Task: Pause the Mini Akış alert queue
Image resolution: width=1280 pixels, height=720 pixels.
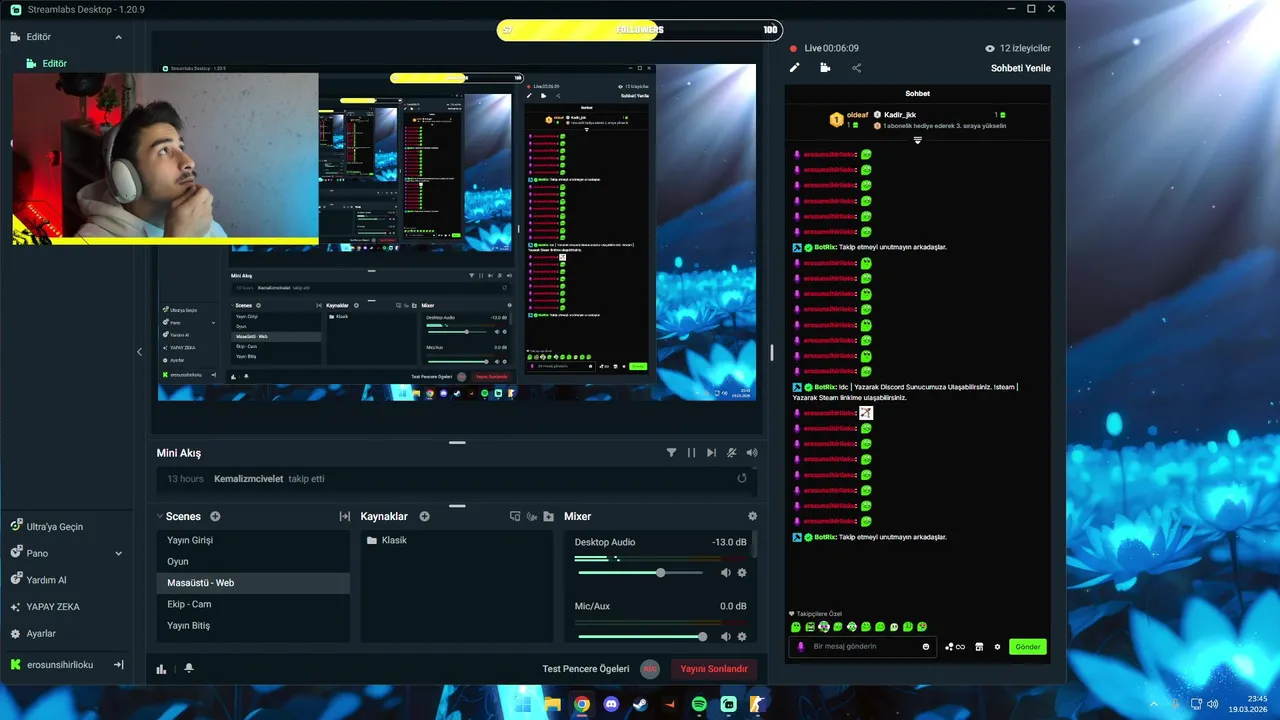Action: click(x=691, y=453)
